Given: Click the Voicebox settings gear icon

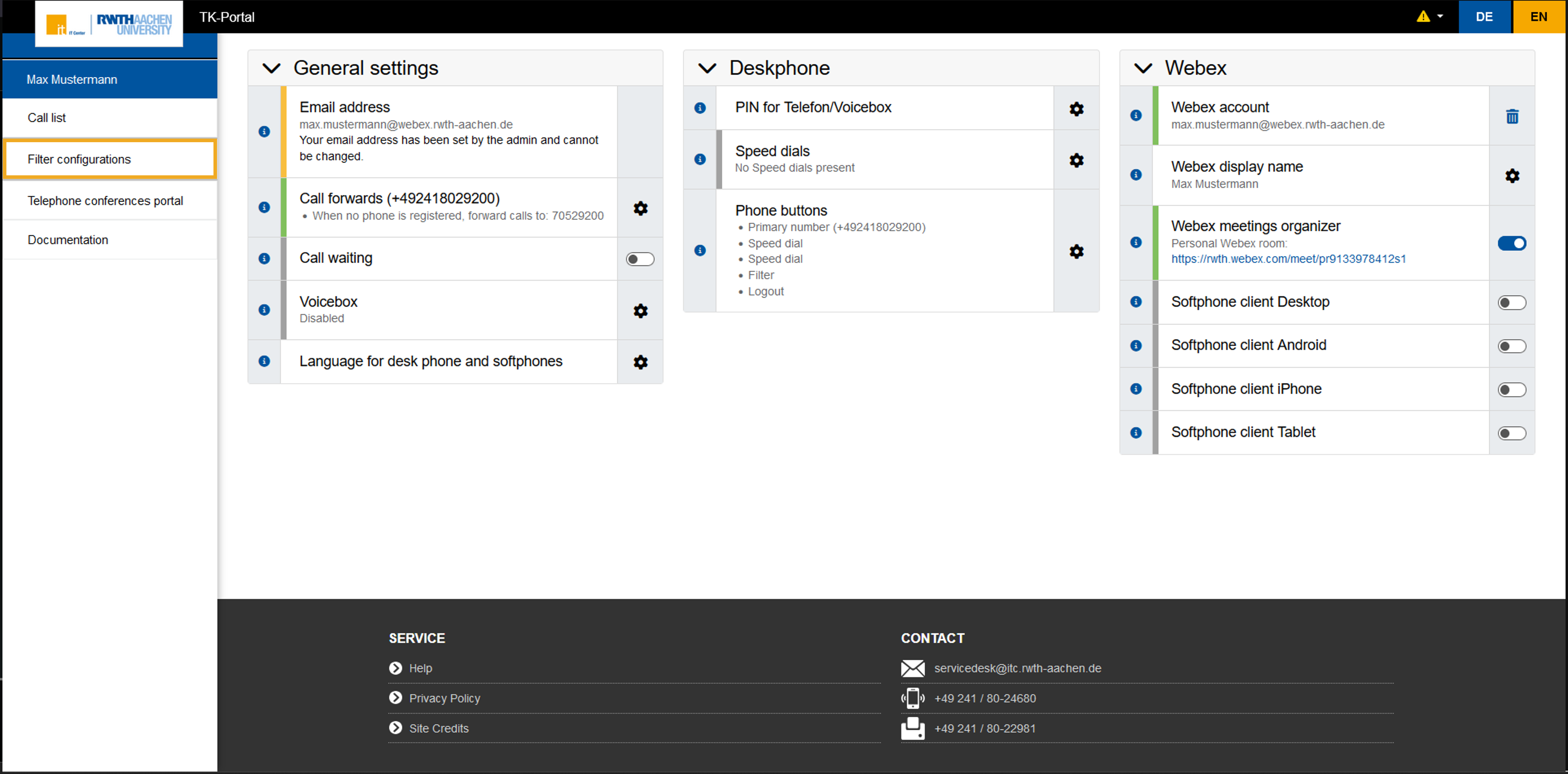Looking at the screenshot, I should click(640, 311).
